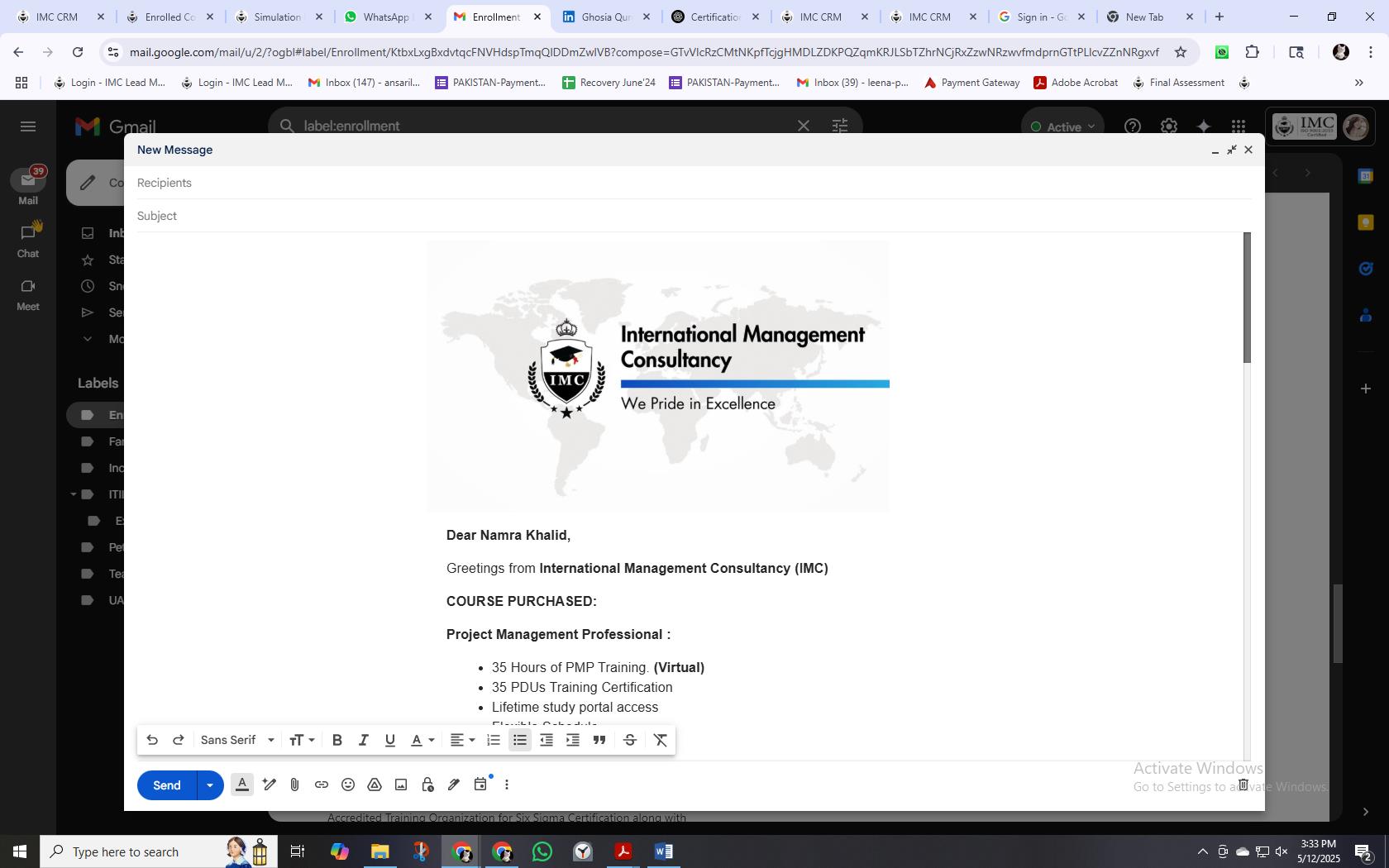Viewport: 1389px width, 868px height.
Task: Open Payment Gateway bookmark
Action: pos(971,83)
